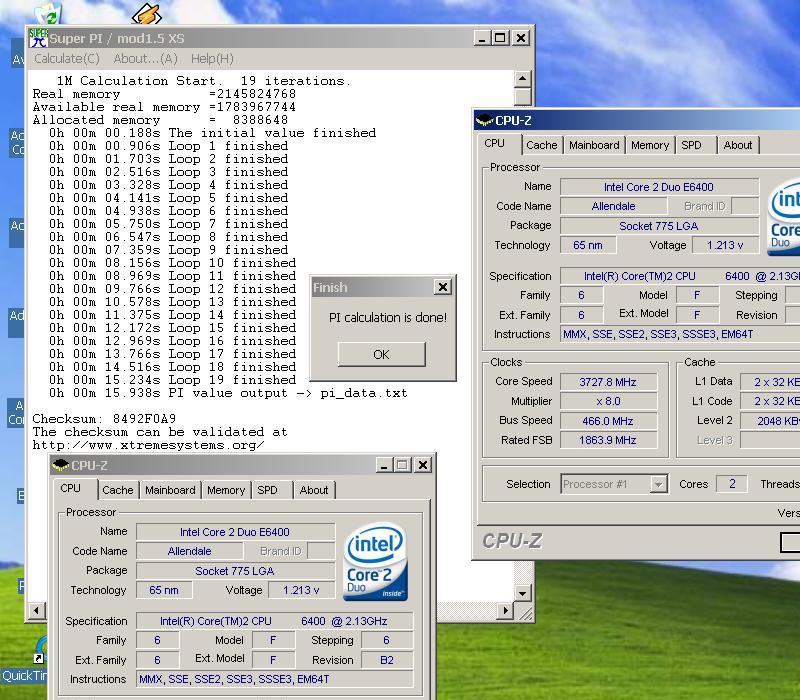
Task: Open the Help(H) menu in Super PI
Action: tap(212, 59)
